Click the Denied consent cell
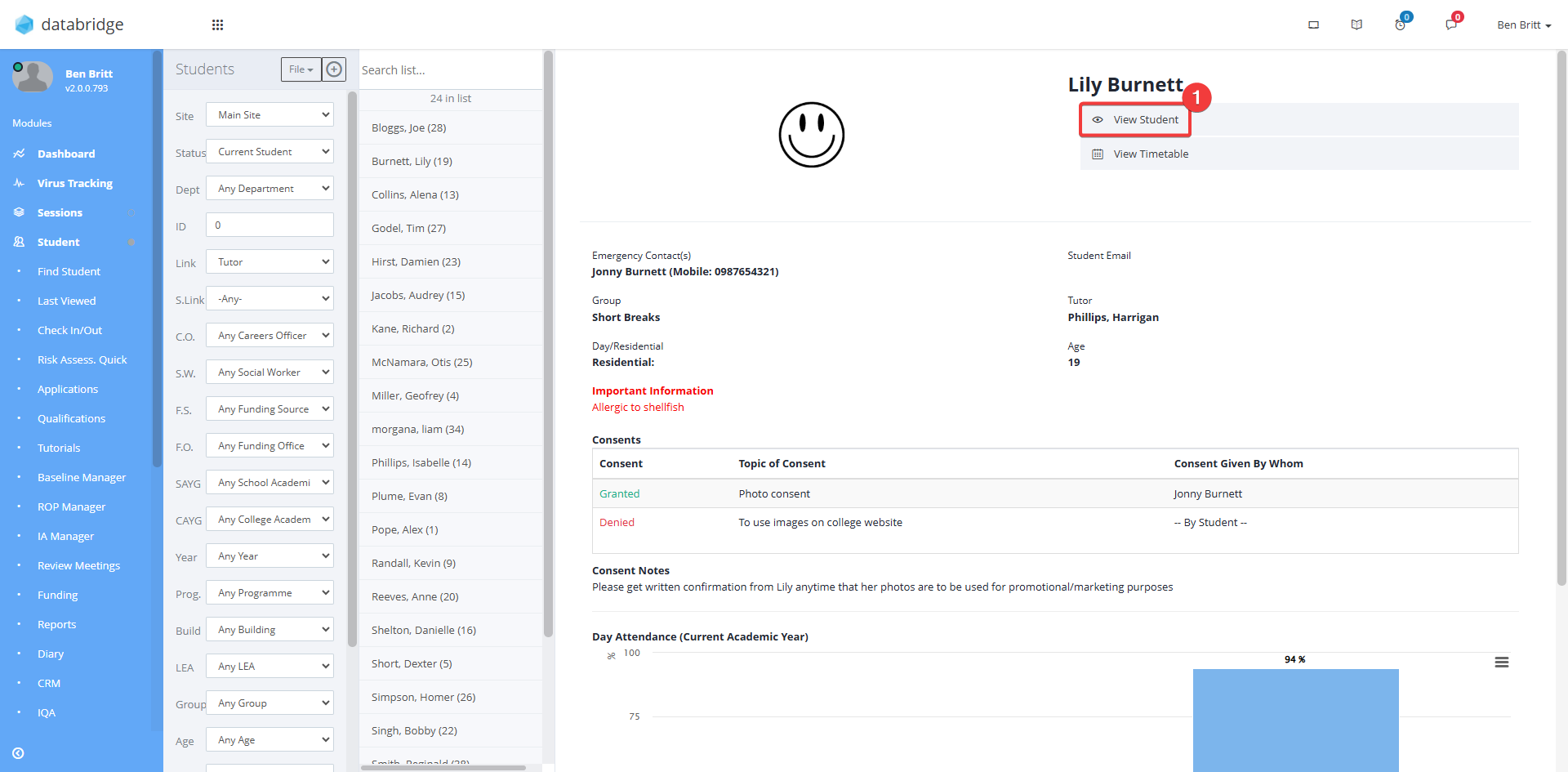Screen dimensions: 1568x772 617,522
